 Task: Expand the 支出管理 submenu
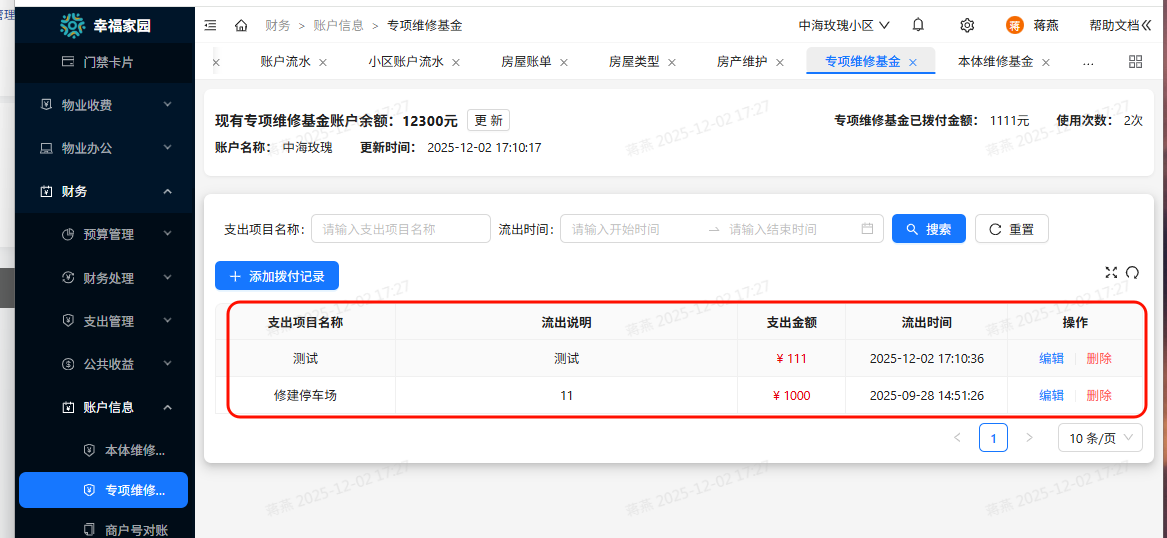point(104,321)
